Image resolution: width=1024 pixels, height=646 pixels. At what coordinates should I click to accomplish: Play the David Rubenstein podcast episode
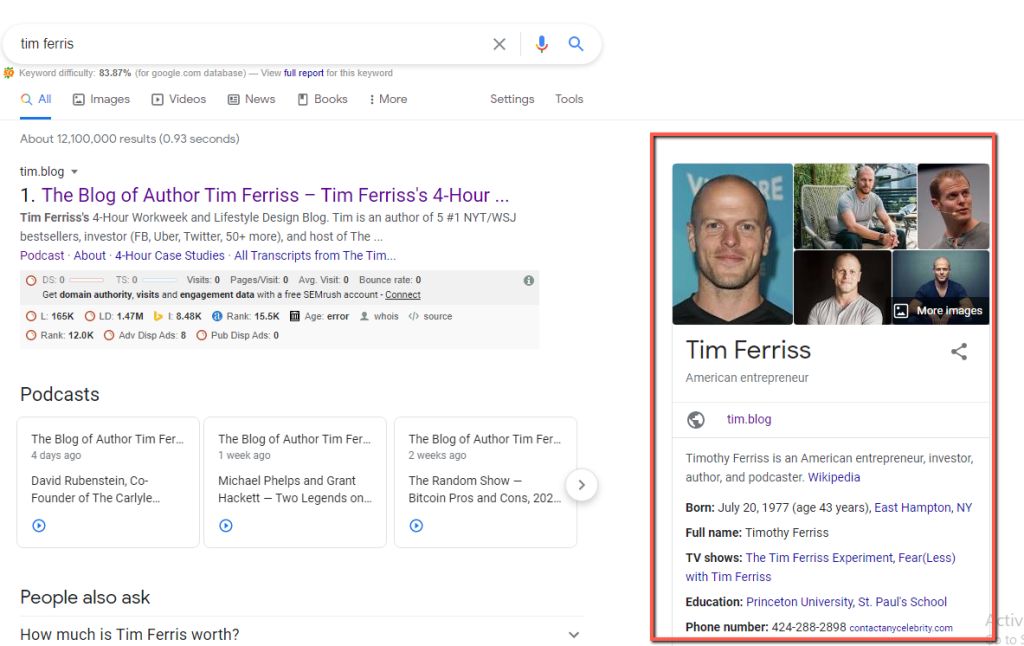39,526
